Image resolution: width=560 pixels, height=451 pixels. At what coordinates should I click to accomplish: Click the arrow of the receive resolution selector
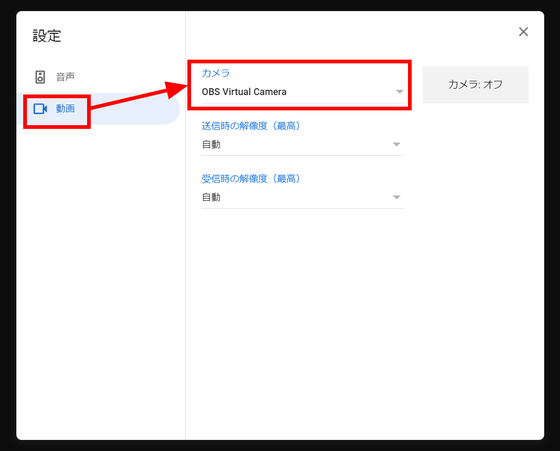click(x=396, y=197)
